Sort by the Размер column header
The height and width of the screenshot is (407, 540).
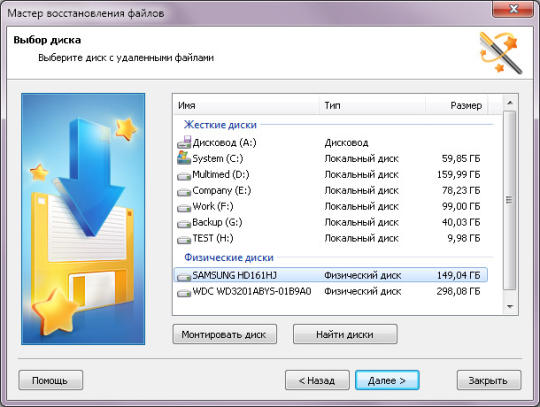tap(457, 105)
